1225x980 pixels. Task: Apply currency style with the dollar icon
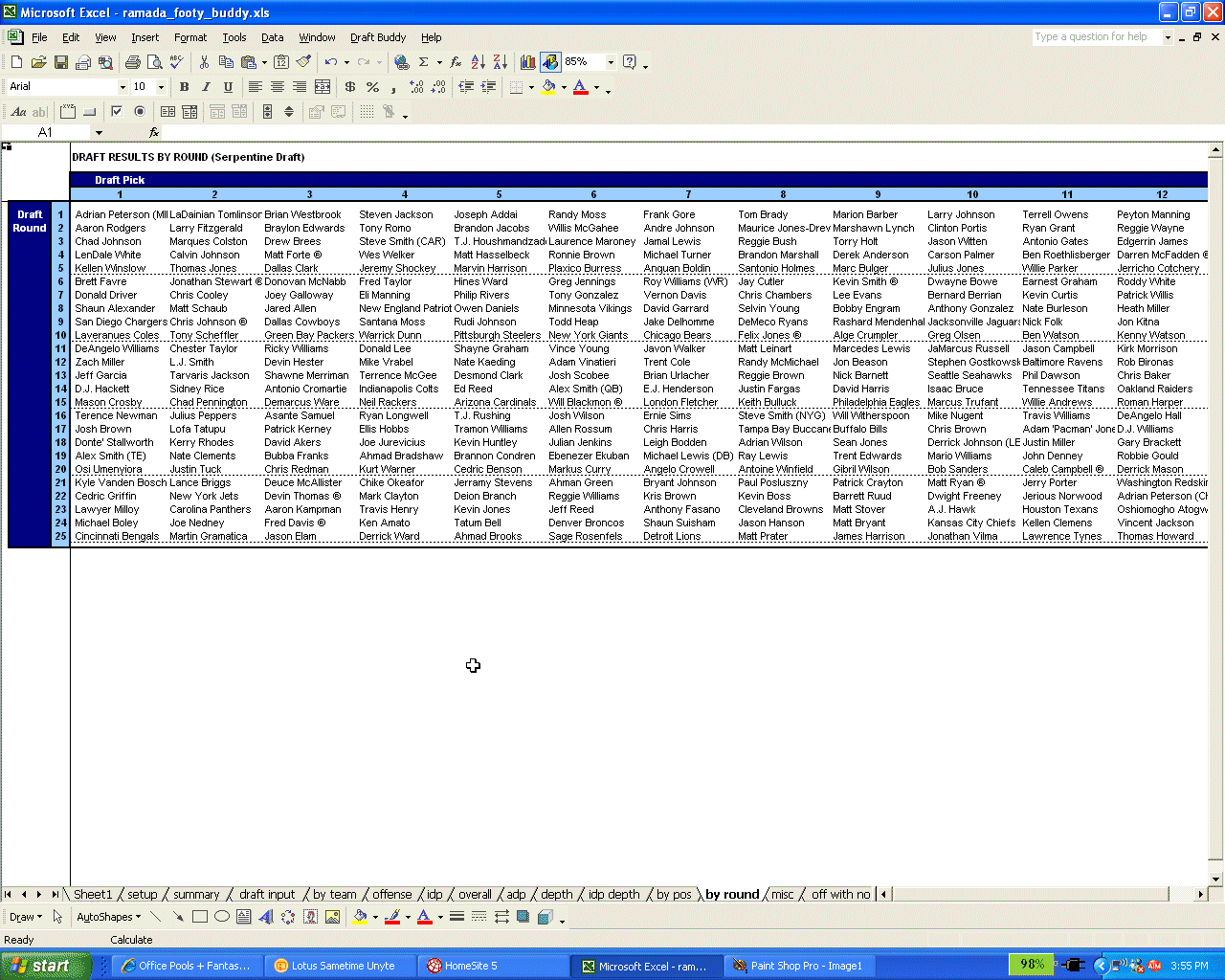pyautogui.click(x=350, y=87)
